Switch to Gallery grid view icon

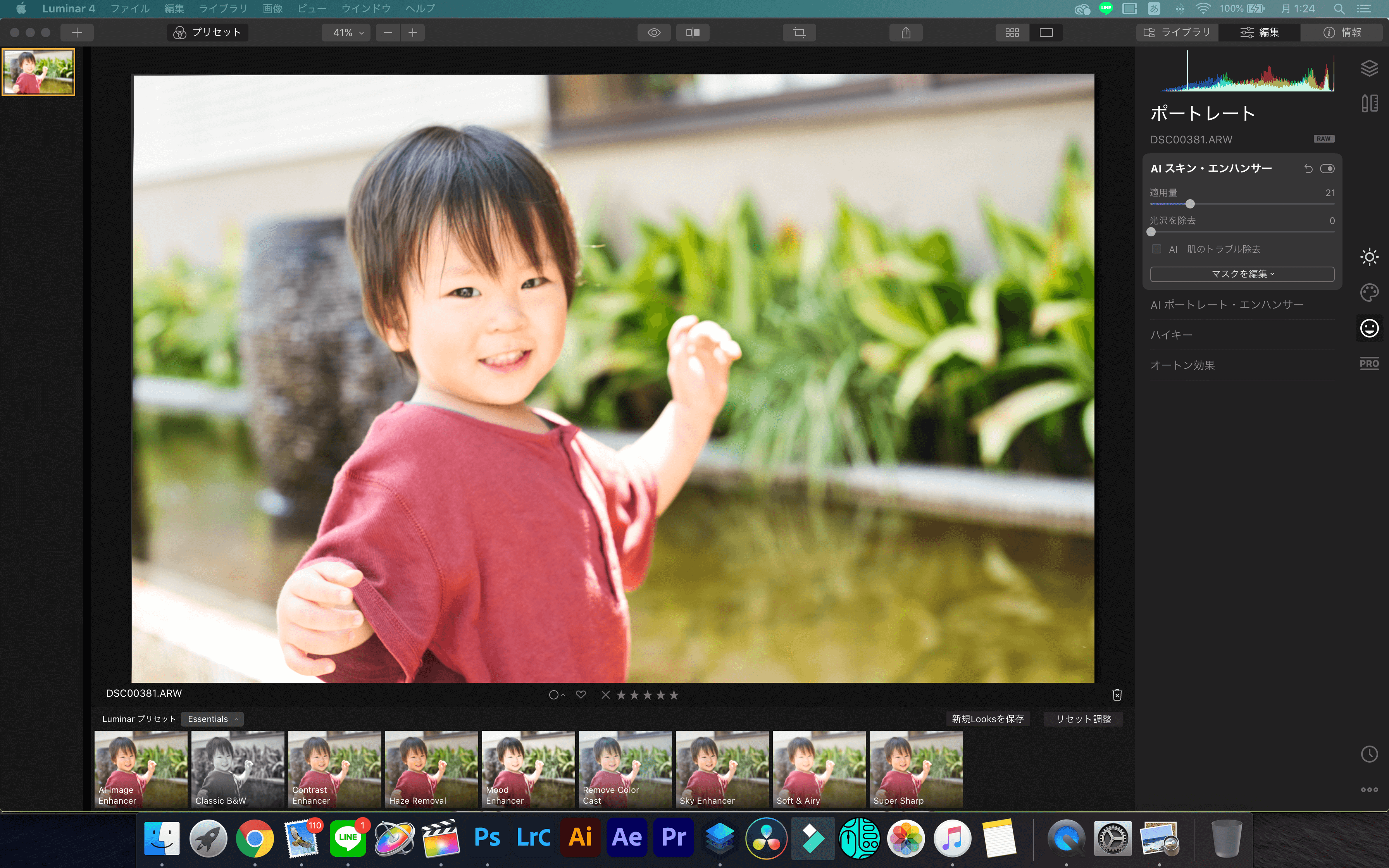1012,33
